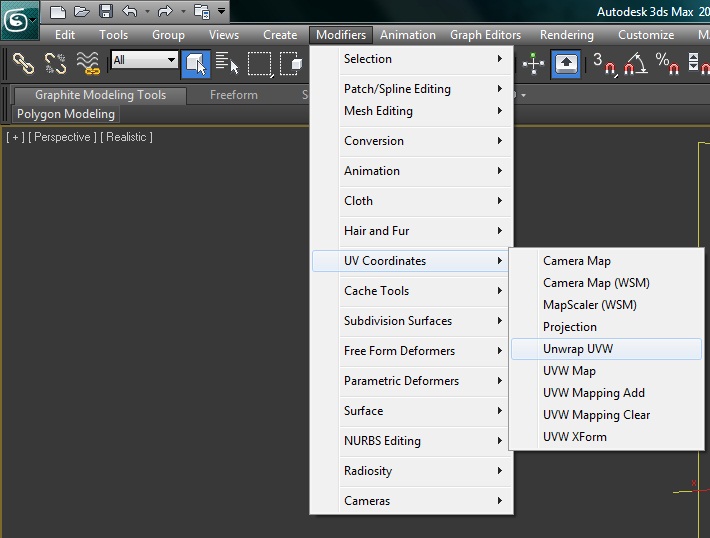The width and height of the screenshot is (710, 538).
Task: Switch to the Freeform ribbon tab
Action: (x=234, y=95)
